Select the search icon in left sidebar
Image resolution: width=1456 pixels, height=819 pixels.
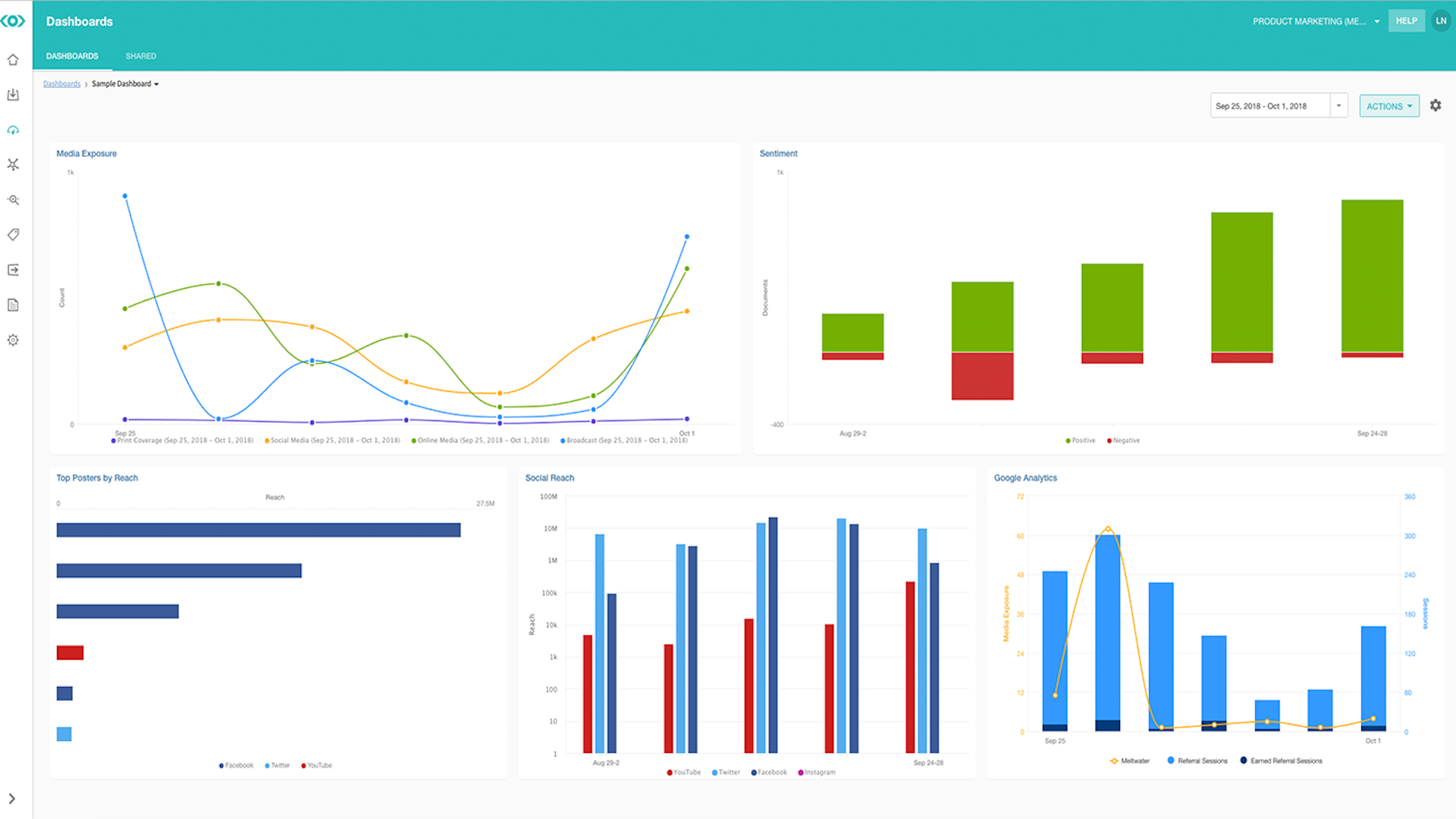click(x=14, y=200)
